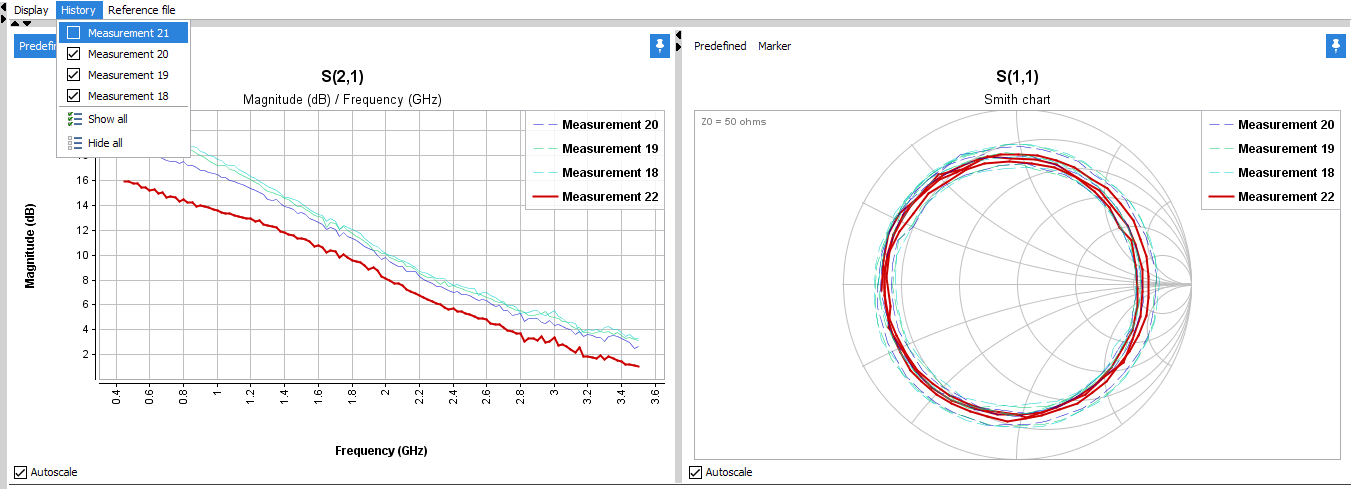This screenshot has width=1360, height=489.
Task: Click the Show all checklist icon
Action: point(74,119)
